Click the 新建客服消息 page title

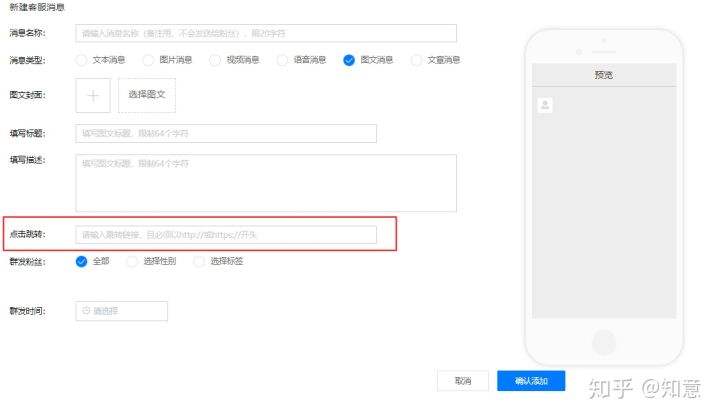[37, 7]
